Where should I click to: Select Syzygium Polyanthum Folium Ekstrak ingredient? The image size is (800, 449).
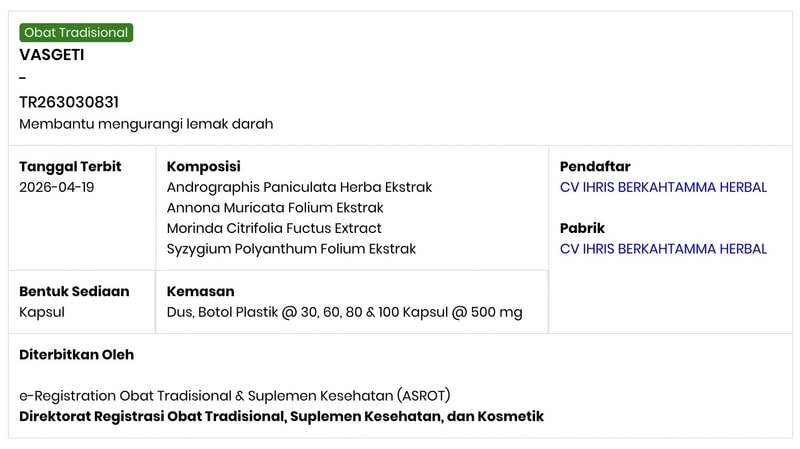coord(291,250)
